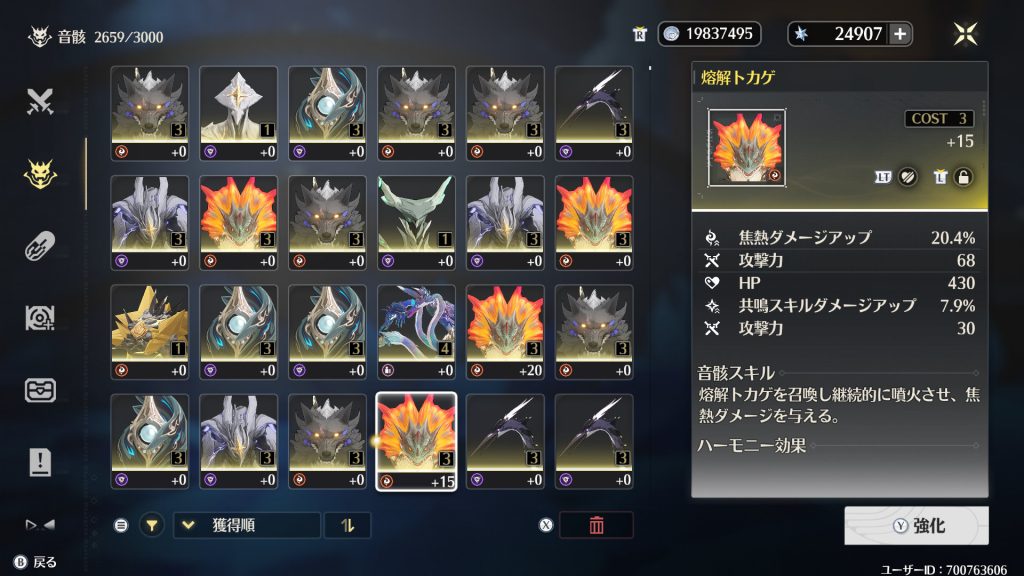Close the inventory with the X-shaped icon
This screenshot has height=576, width=1024.
click(x=965, y=33)
